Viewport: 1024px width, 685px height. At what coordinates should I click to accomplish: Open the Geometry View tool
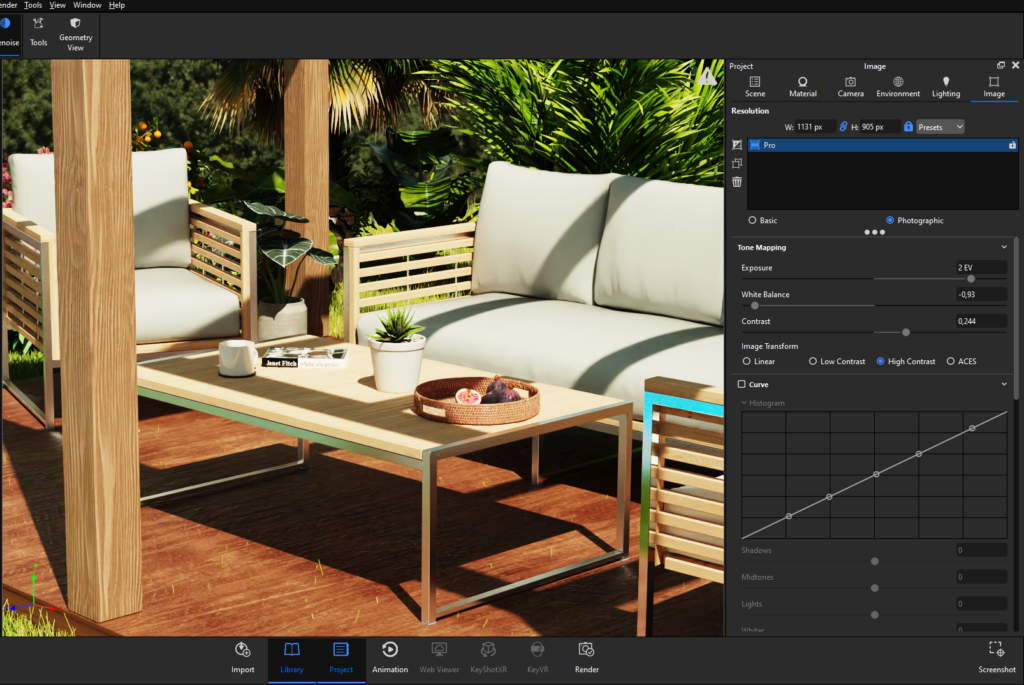point(75,34)
